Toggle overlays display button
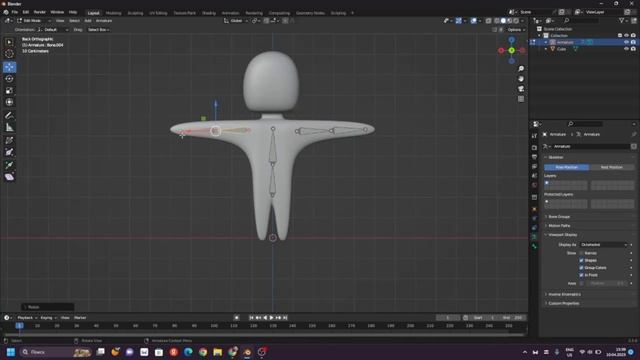Image resolution: width=640 pixels, height=360 pixels. pyautogui.click(x=473, y=21)
